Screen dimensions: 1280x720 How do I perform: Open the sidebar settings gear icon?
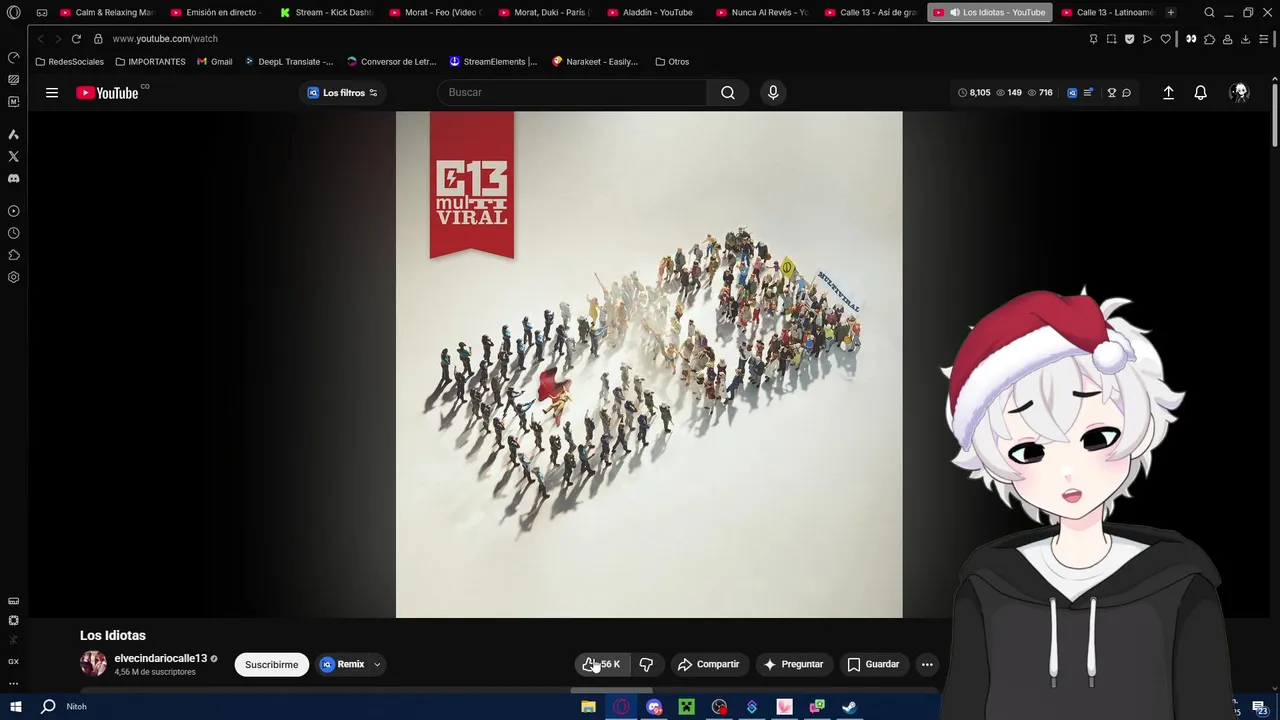(13, 277)
